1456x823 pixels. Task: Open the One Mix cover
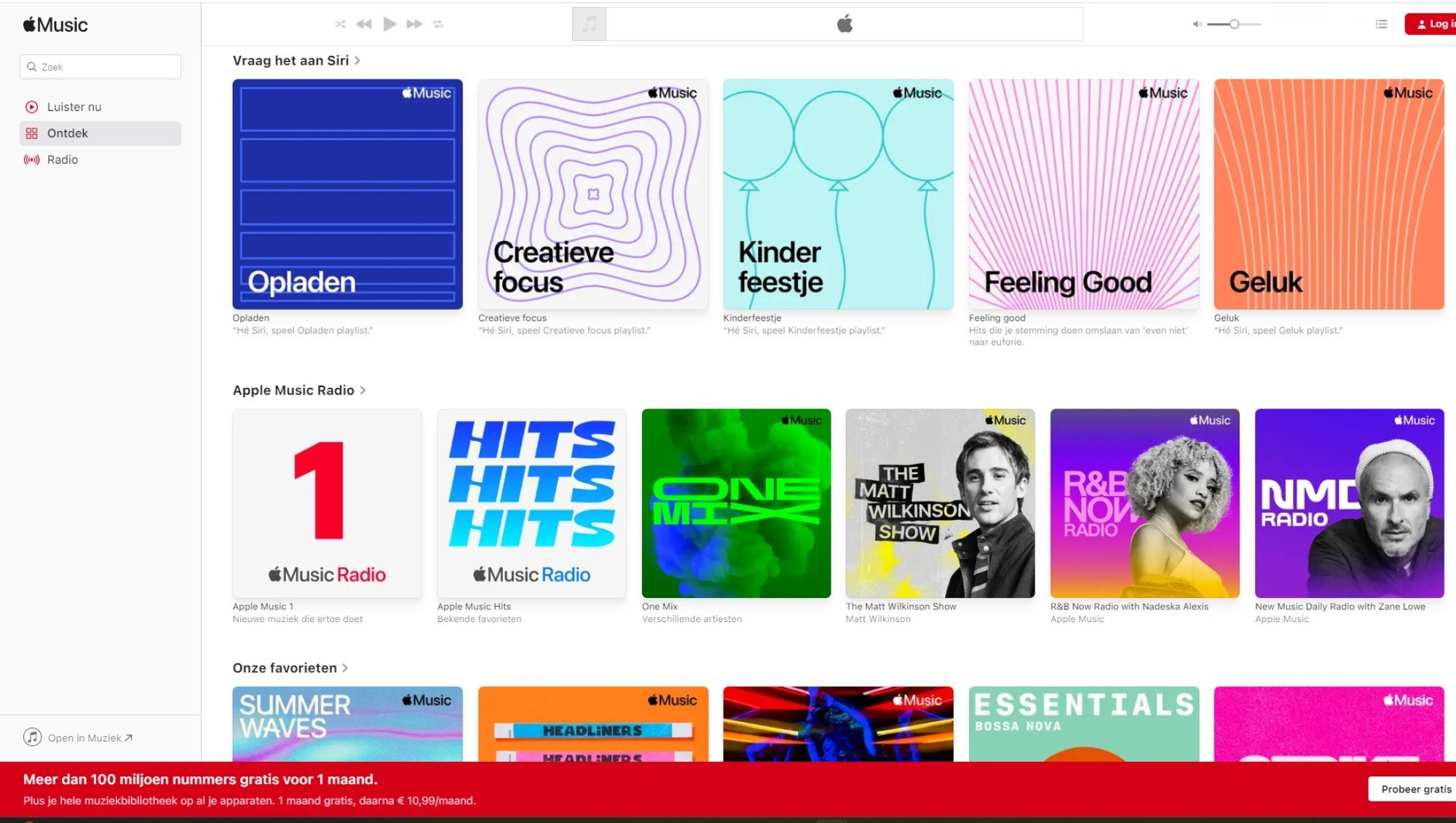(736, 503)
